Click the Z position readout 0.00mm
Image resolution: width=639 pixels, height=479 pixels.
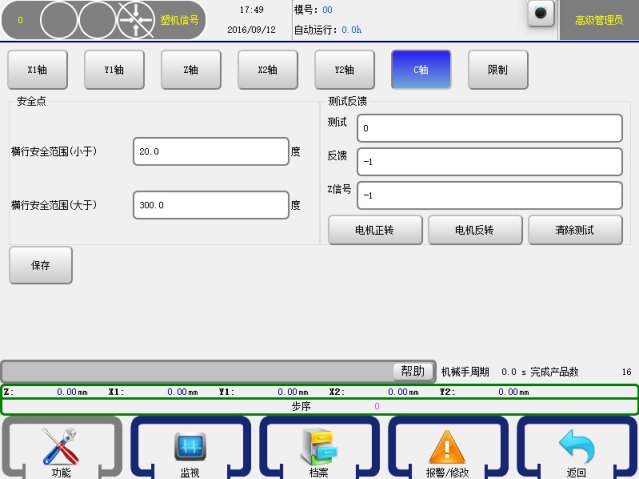(72, 392)
